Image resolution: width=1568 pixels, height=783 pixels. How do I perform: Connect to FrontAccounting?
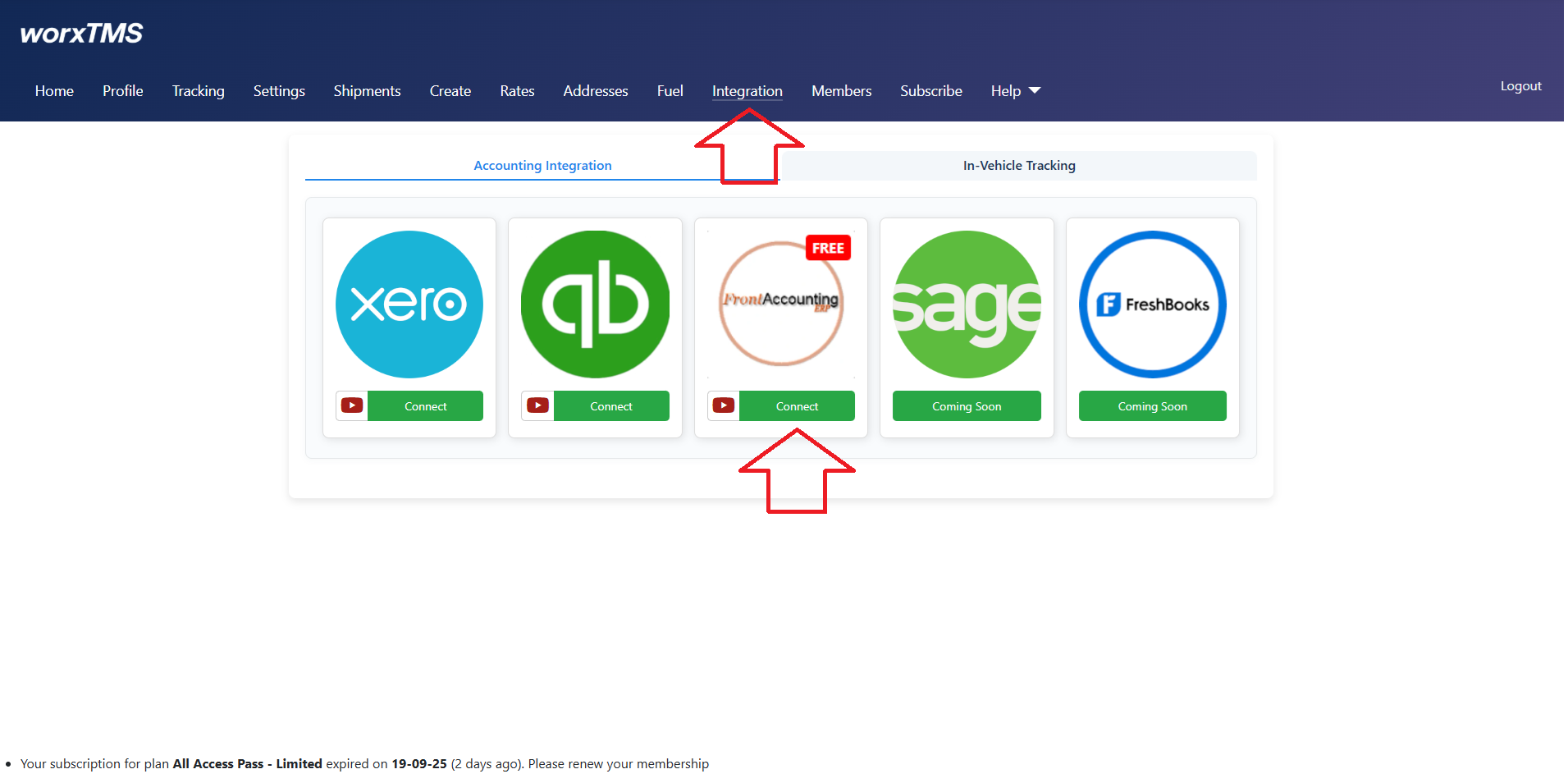point(797,406)
